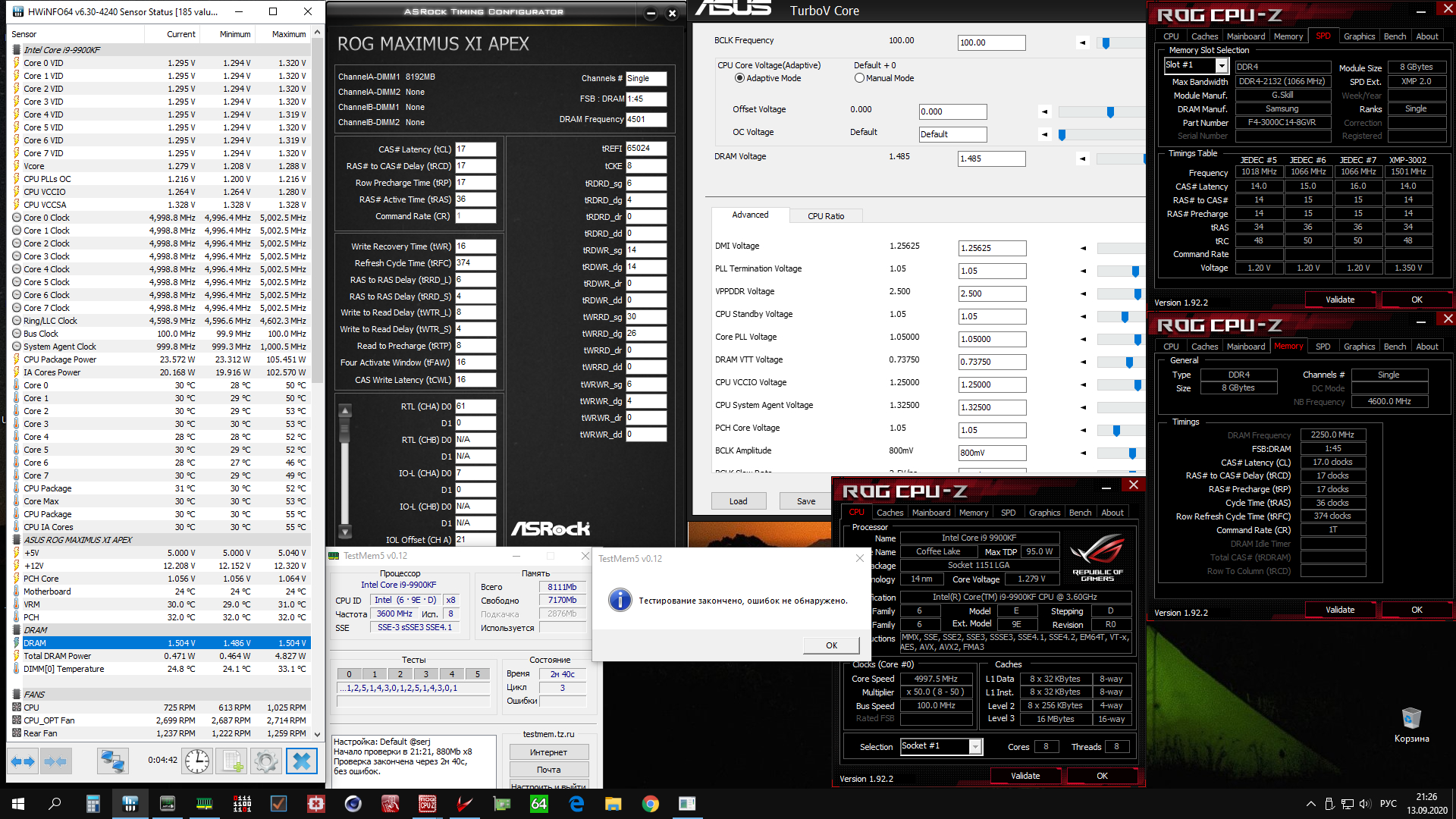Click the HWiNFO expand columns arrows icon
The width and height of the screenshot is (1456, 819).
click(x=23, y=761)
